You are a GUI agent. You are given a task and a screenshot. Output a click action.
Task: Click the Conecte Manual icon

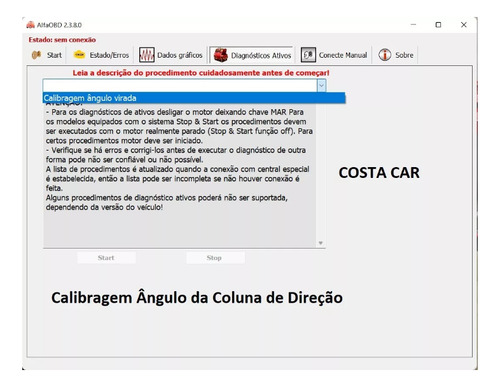pos(308,55)
